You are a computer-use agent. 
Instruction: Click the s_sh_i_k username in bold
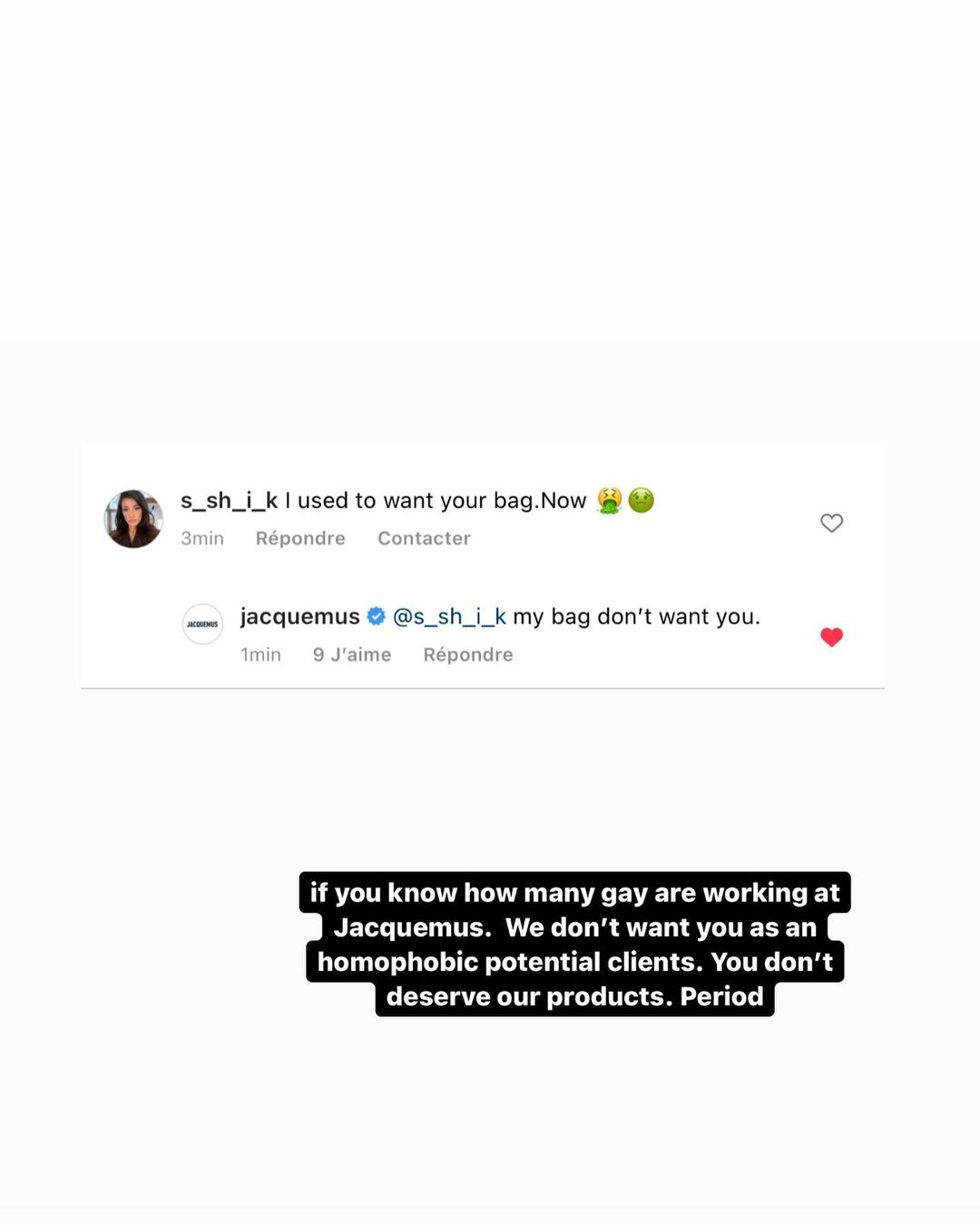click(229, 501)
